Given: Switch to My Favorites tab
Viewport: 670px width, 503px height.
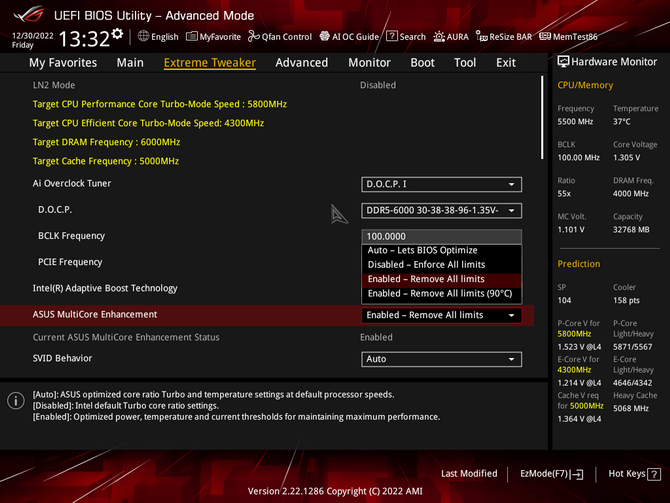Looking at the screenshot, I should click(63, 63).
